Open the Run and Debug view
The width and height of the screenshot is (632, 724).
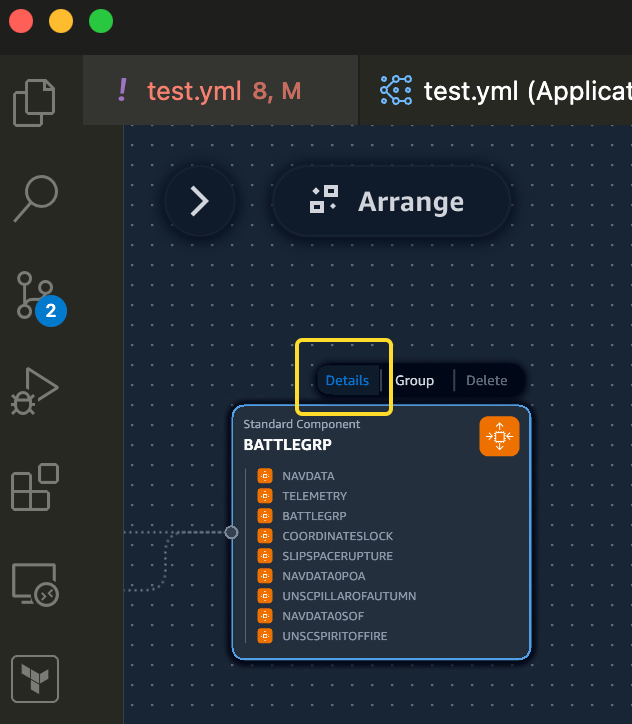(35, 391)
